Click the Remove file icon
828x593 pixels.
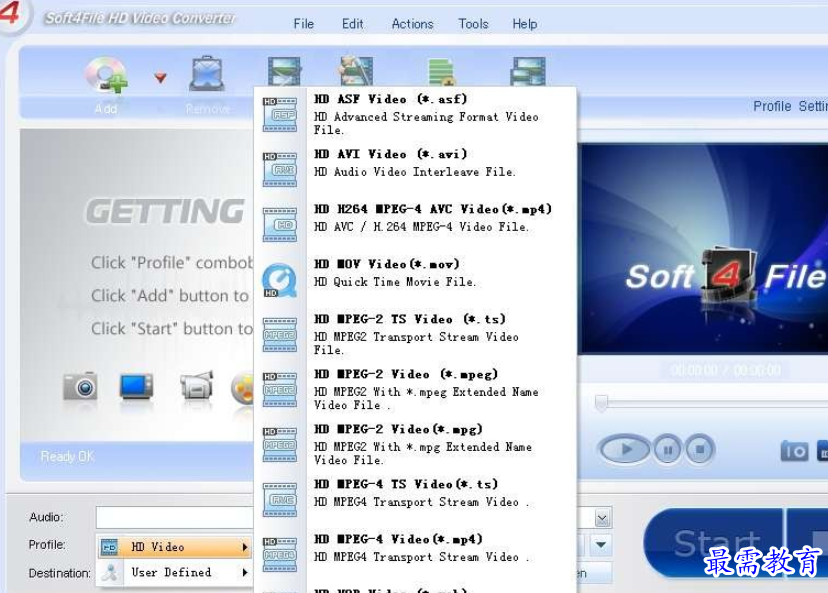(x=206, y=74)
